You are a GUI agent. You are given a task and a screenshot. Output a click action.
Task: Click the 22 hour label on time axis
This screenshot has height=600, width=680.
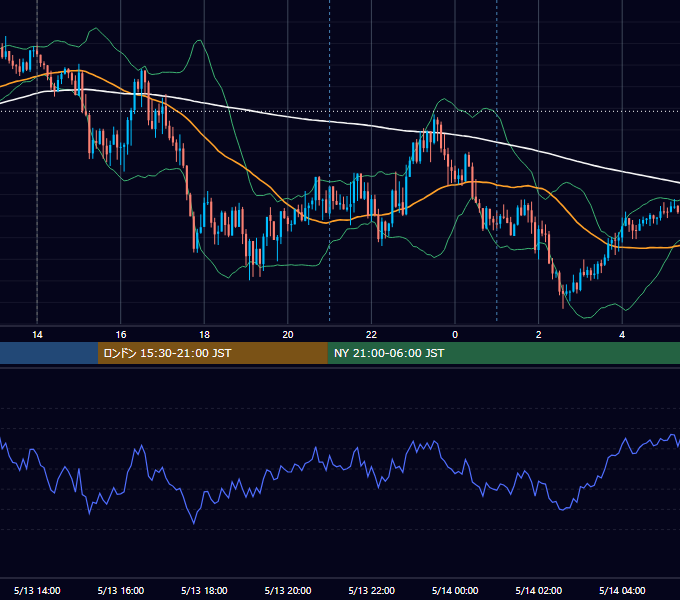[x=371, y=335]
